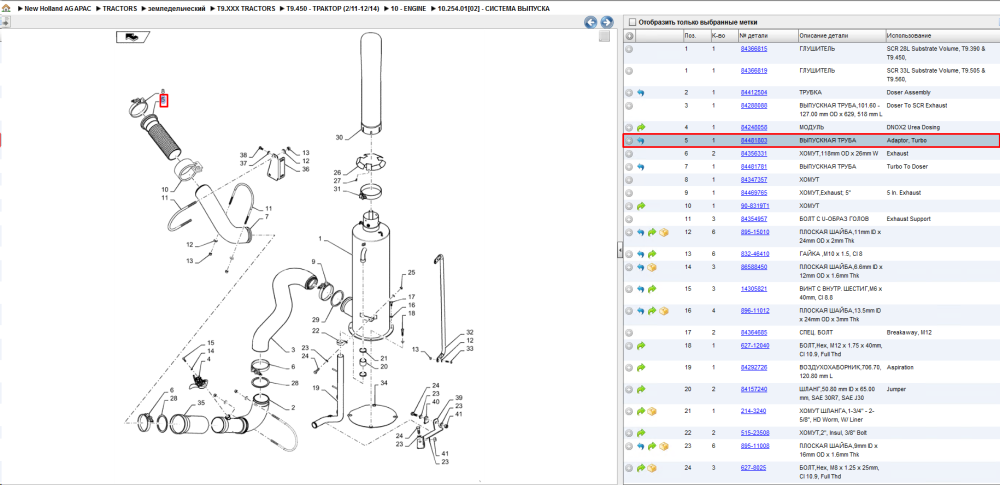The image size is (1000, 485).
Task: Open the T9.450 - ТРАКТОР breadcrumb
Action: coord(333,9)
